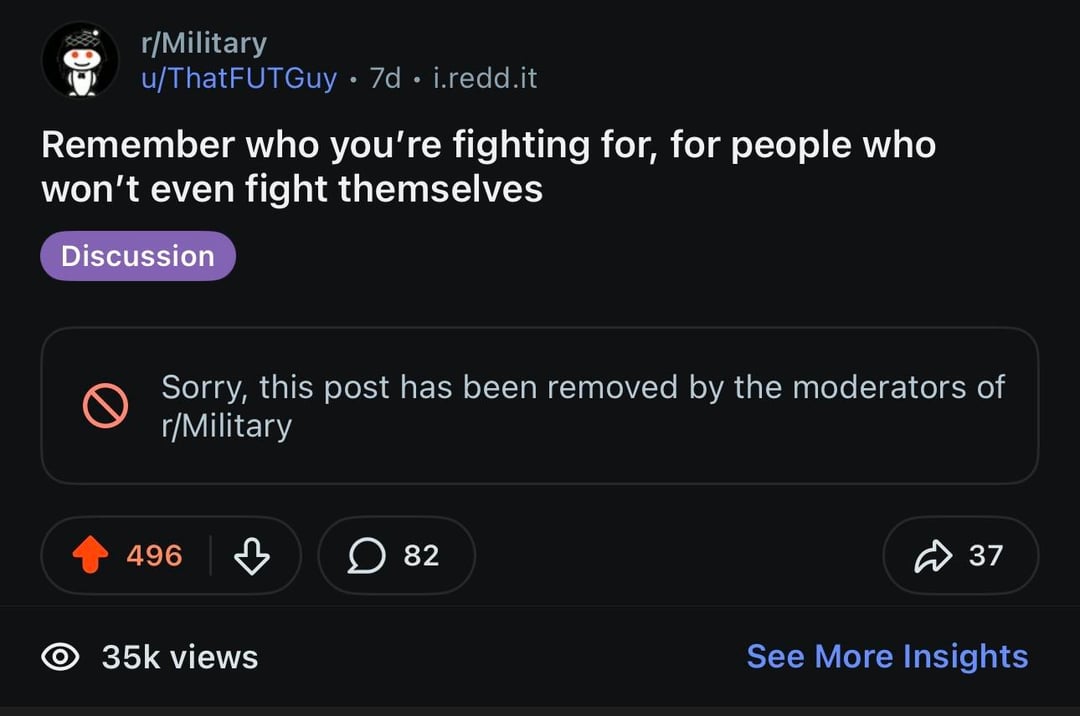
Task: Click the eye views icon
Action: (x=61, y=657)
